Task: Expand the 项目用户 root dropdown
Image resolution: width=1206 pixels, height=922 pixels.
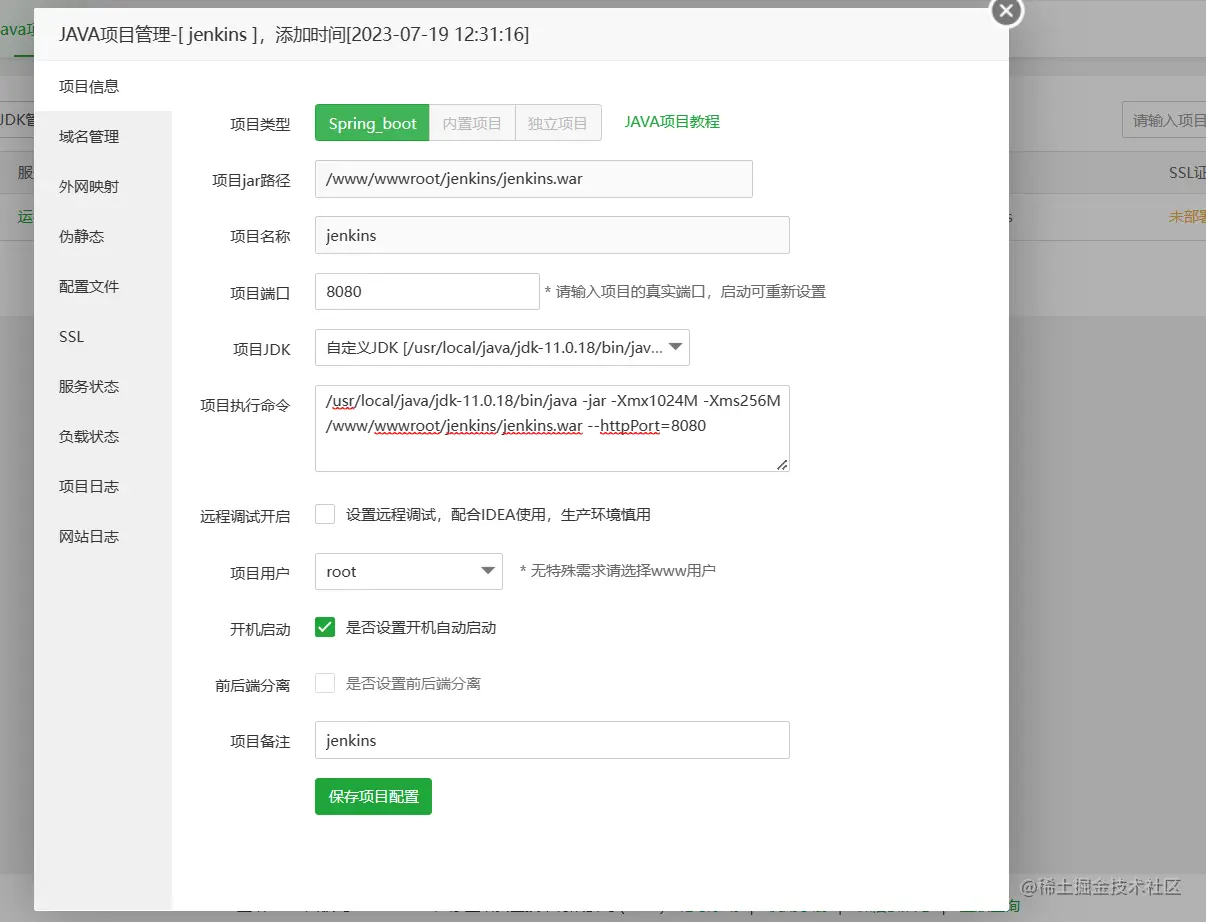Action: click(x=408, y=571)
